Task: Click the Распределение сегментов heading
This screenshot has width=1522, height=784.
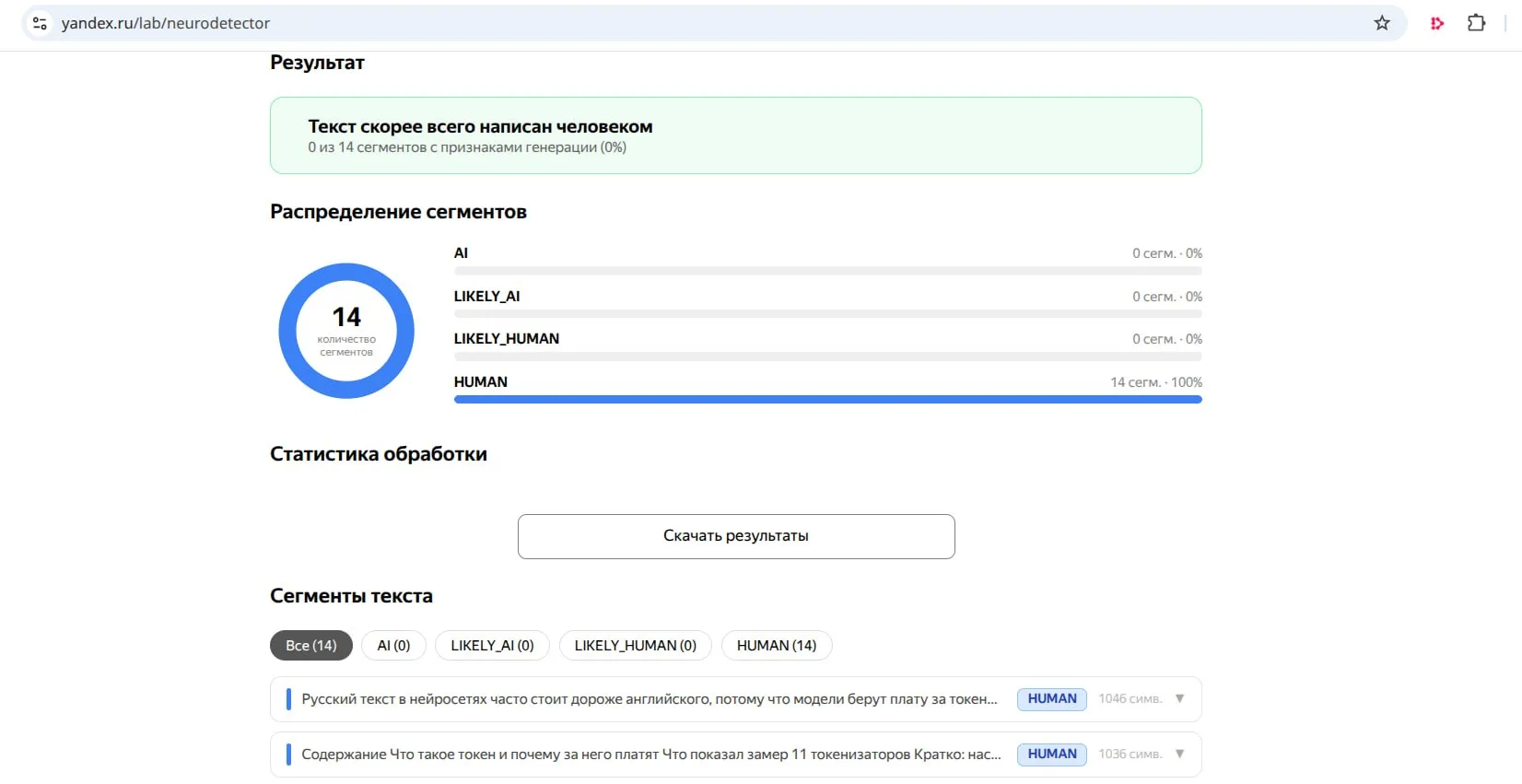Action: pyautogui.click(x=398, y=212)
